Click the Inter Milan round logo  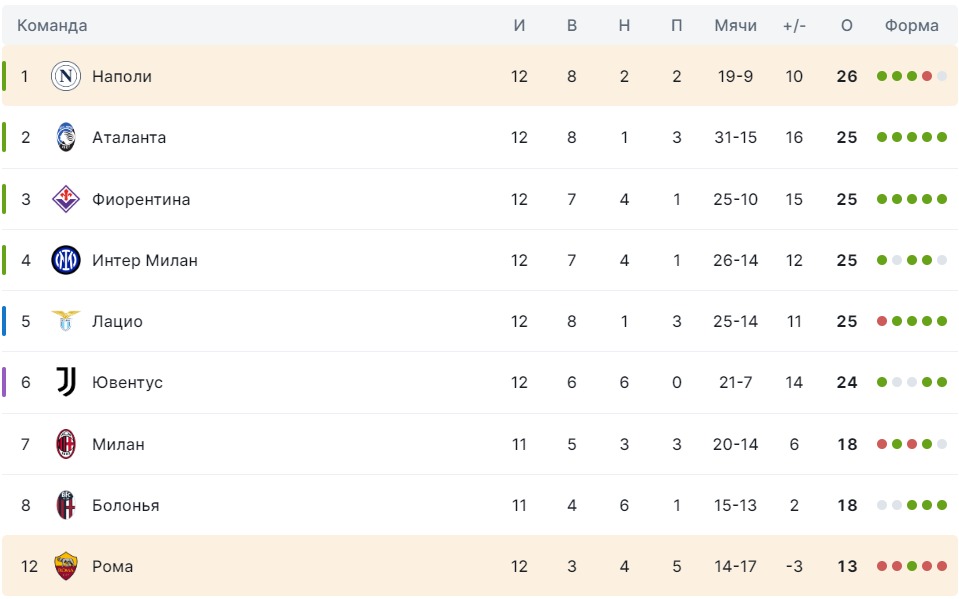(x=65, y=260)
